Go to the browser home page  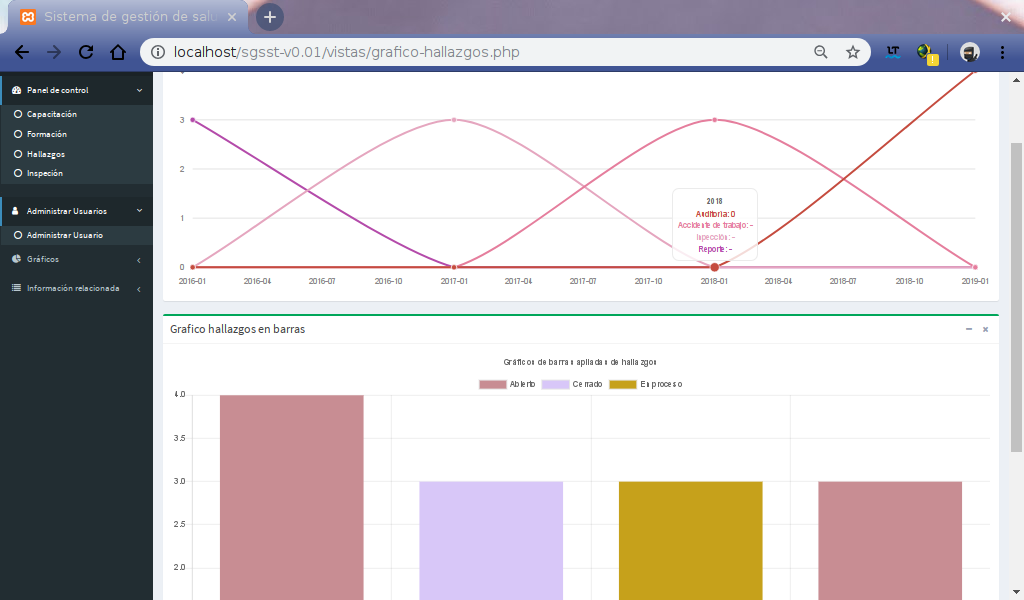(x=118, y=52)
